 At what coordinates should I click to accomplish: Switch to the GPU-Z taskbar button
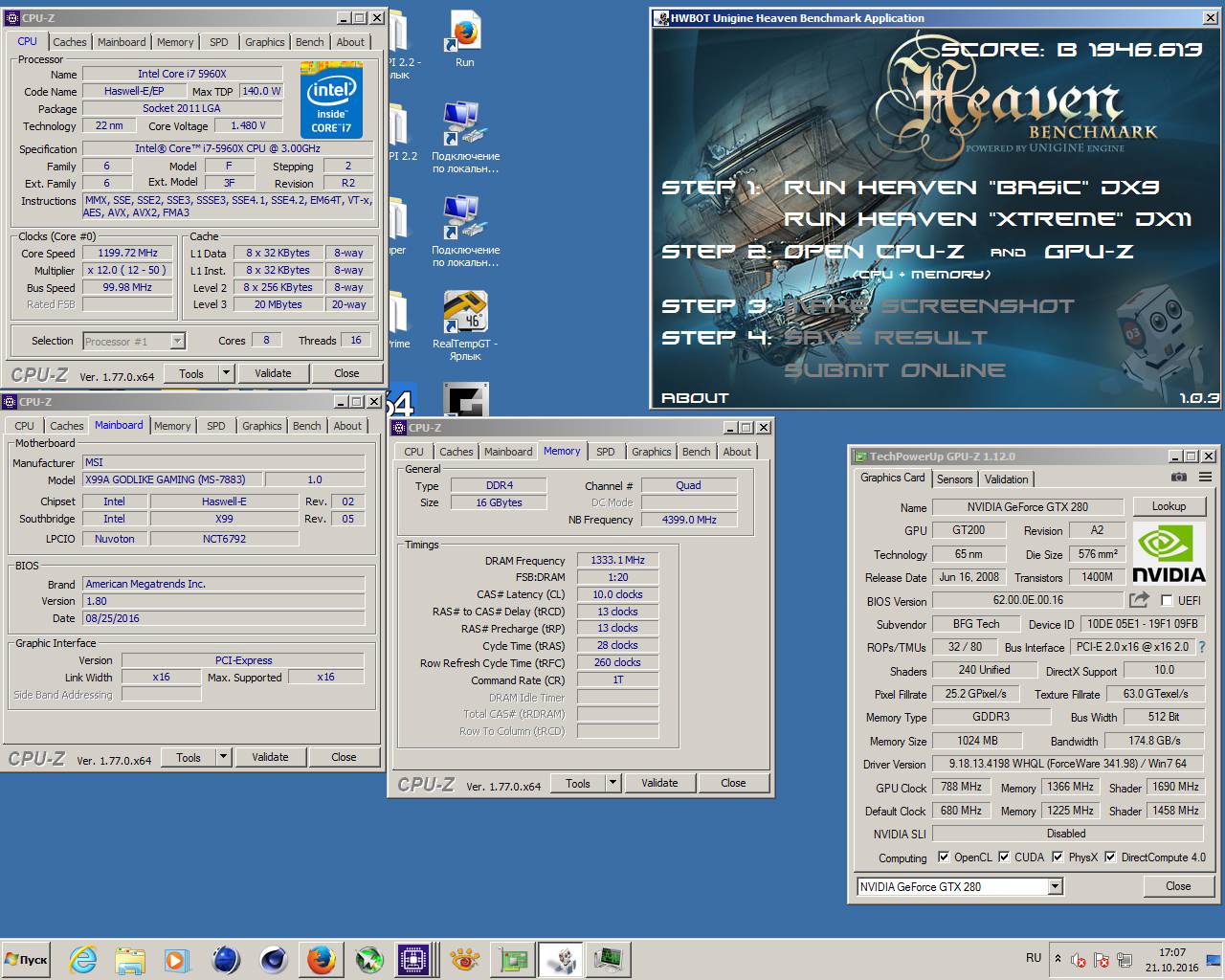point(514,959)
